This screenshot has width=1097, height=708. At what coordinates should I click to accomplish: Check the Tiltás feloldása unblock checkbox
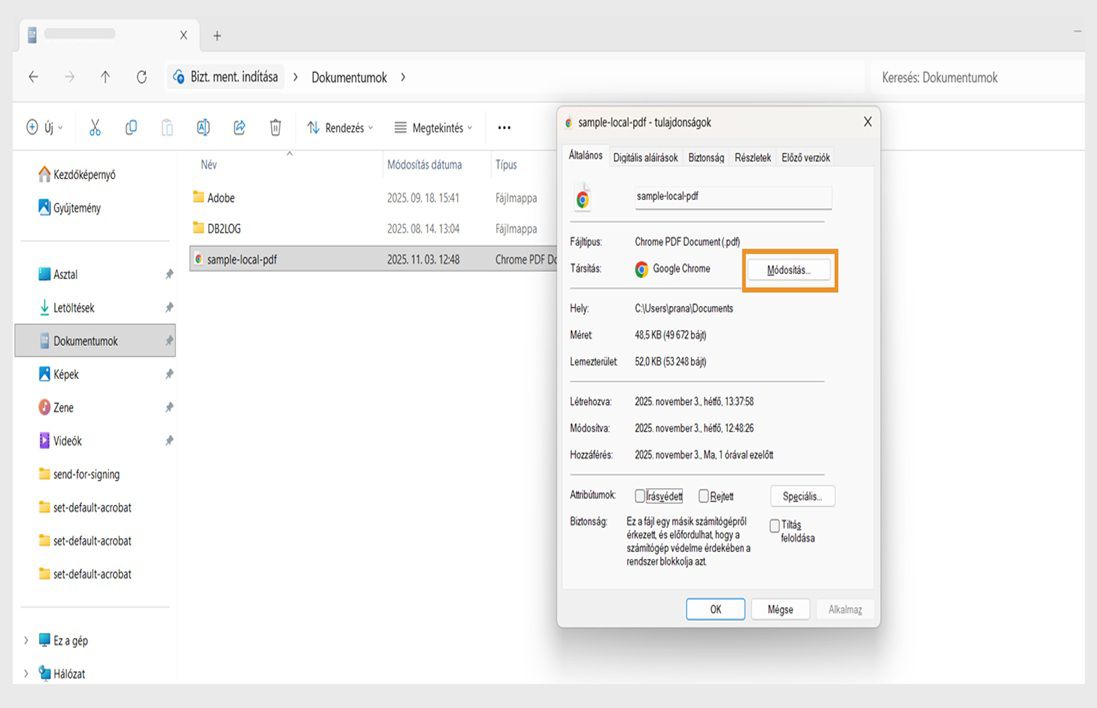click(x=774, y=525)
